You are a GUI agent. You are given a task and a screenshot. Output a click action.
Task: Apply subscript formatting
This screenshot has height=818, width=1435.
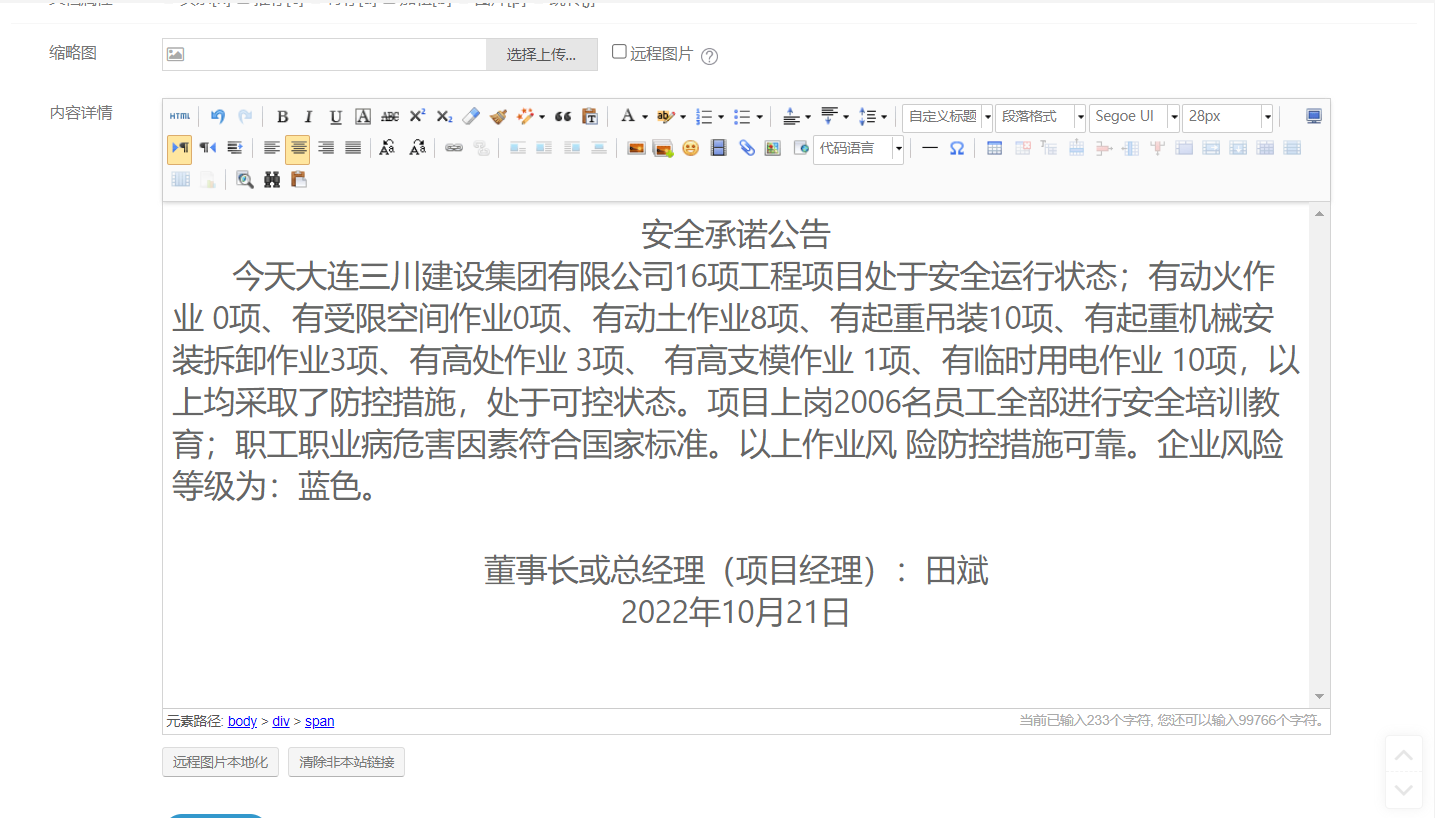coord(445,117)
